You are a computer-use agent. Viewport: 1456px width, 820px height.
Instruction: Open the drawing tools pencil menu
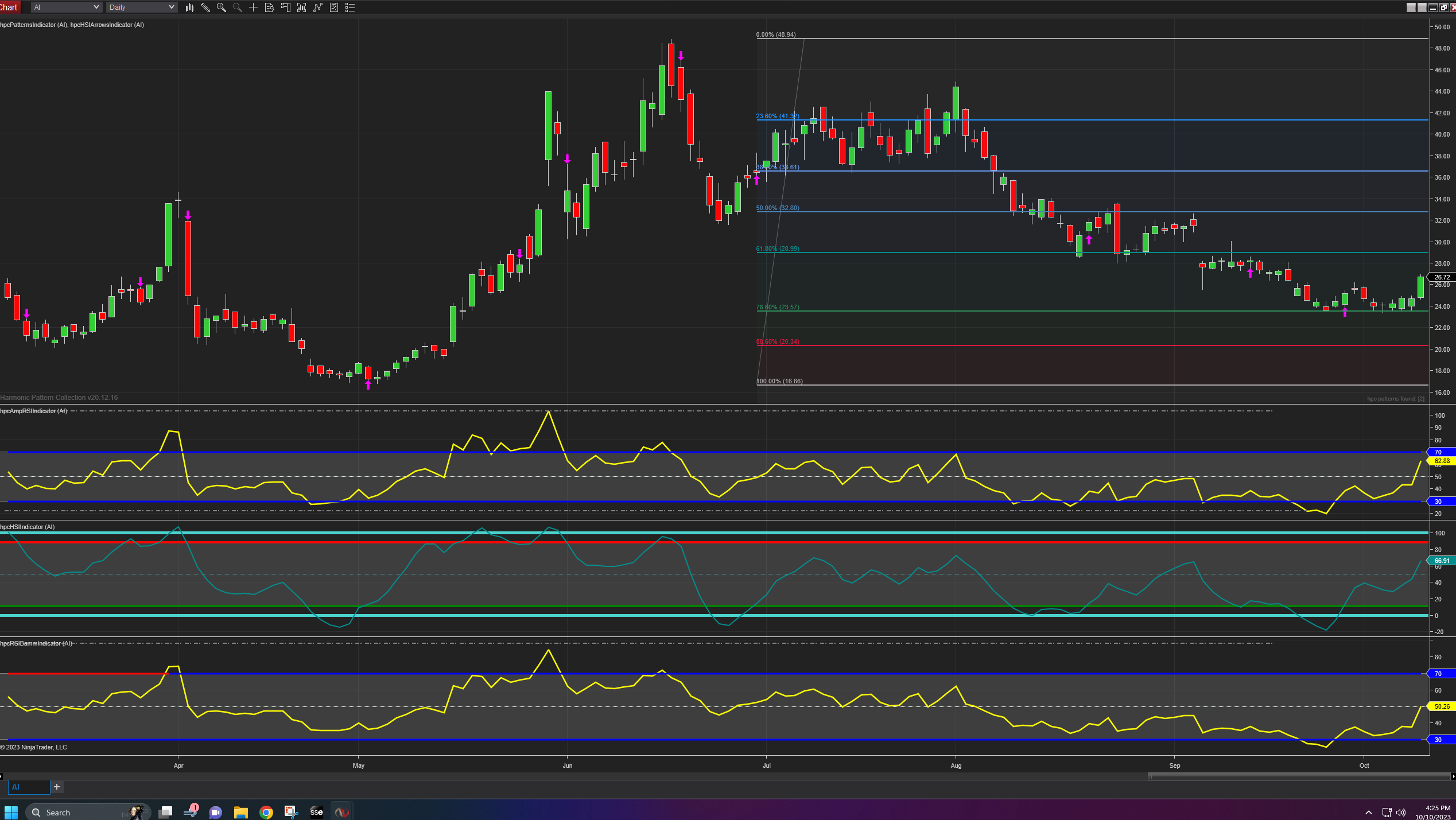pos(205,7)
